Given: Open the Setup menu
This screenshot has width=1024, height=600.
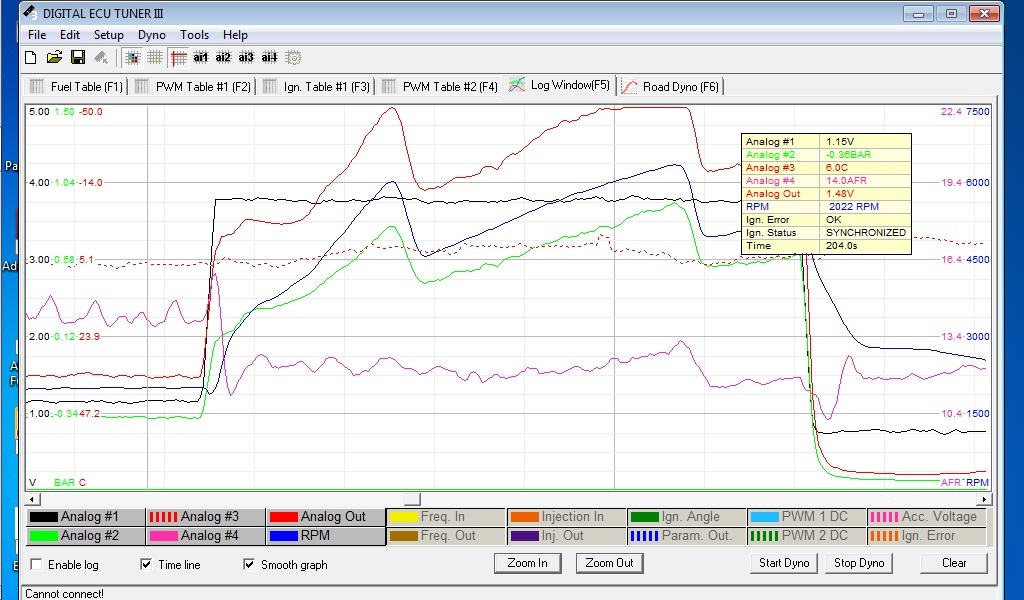Looking at the screenshot, I should (x=109, y=35).
